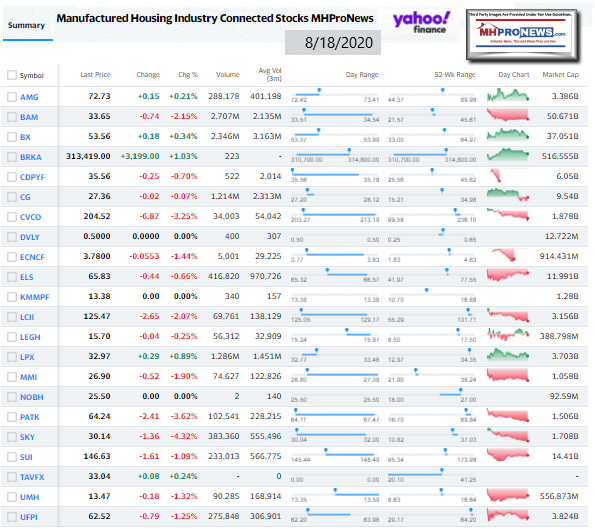Tick the BRKA row checkbox
The image size is (595, 529).
pyautogui.click(x=12, y=157)
